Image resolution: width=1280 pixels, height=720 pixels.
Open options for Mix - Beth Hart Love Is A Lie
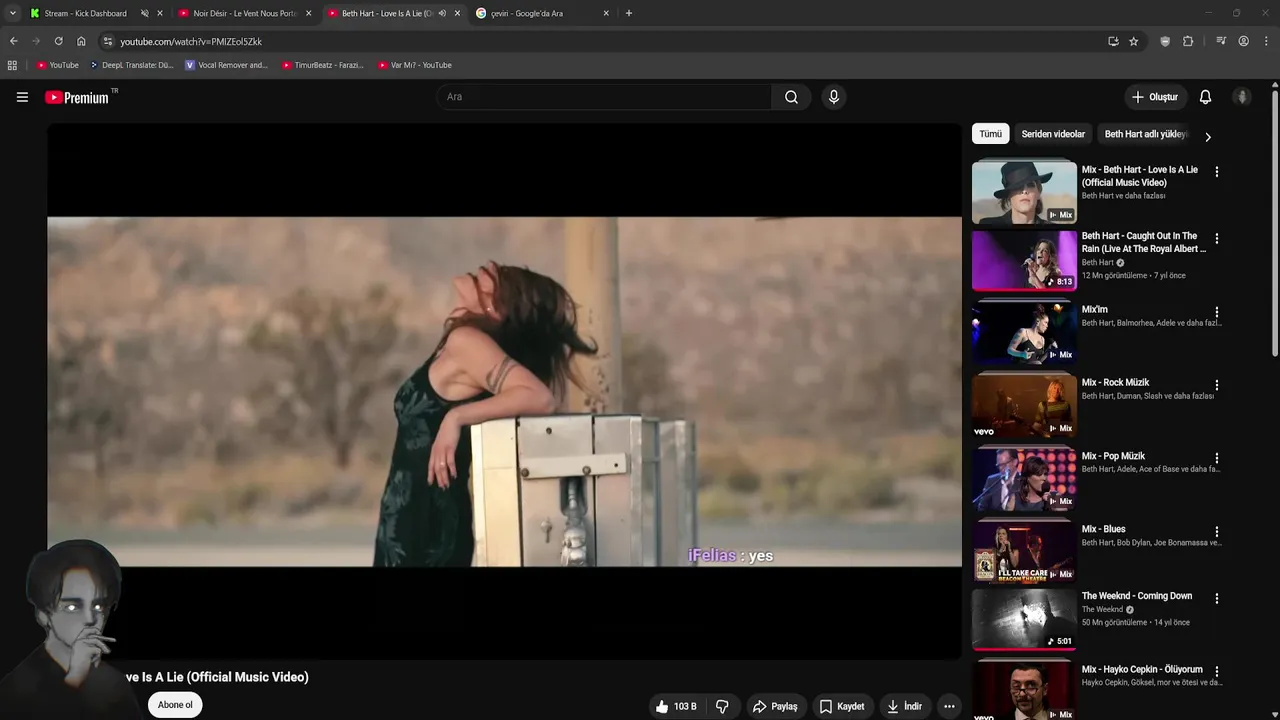1217,172
